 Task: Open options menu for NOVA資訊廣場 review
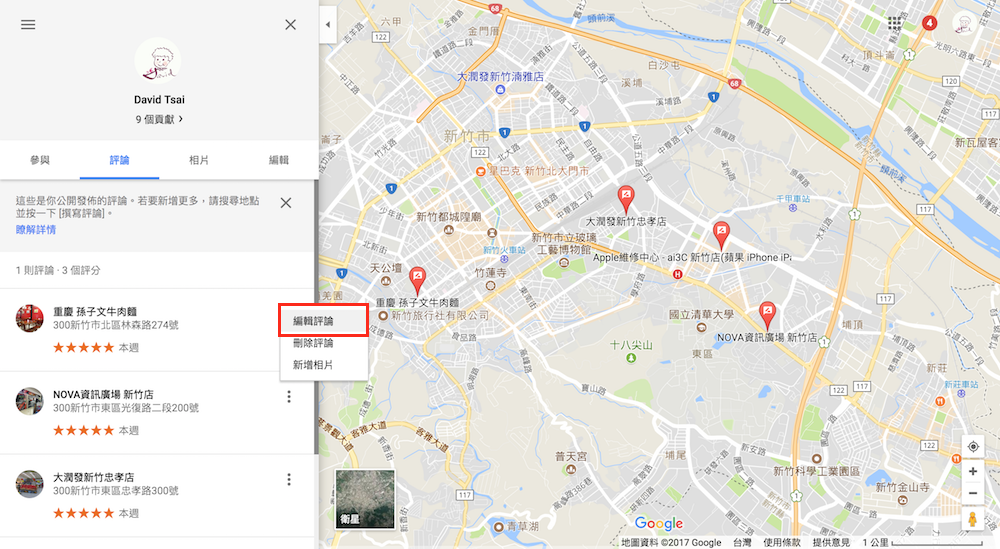point(289,397)
